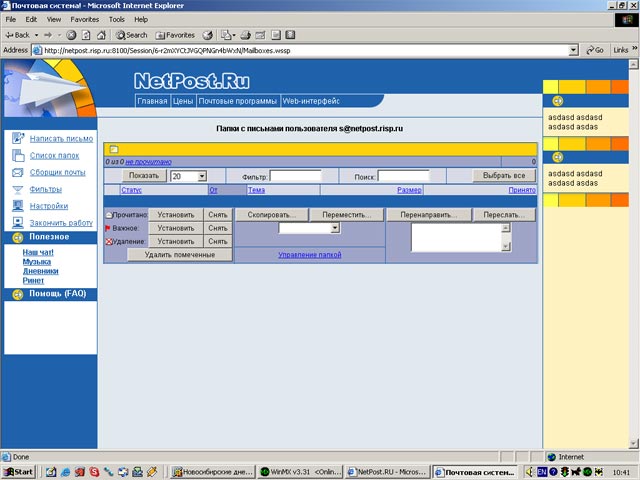Screen dimensions: 640x480
Task: Open the Favorites menu
Action: coord(84,19)
